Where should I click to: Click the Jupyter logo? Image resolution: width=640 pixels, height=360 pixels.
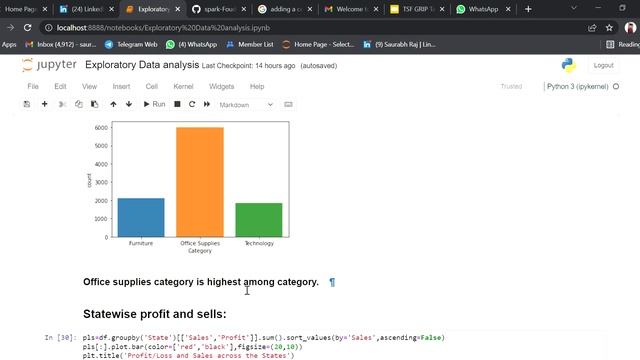(49, 65)
